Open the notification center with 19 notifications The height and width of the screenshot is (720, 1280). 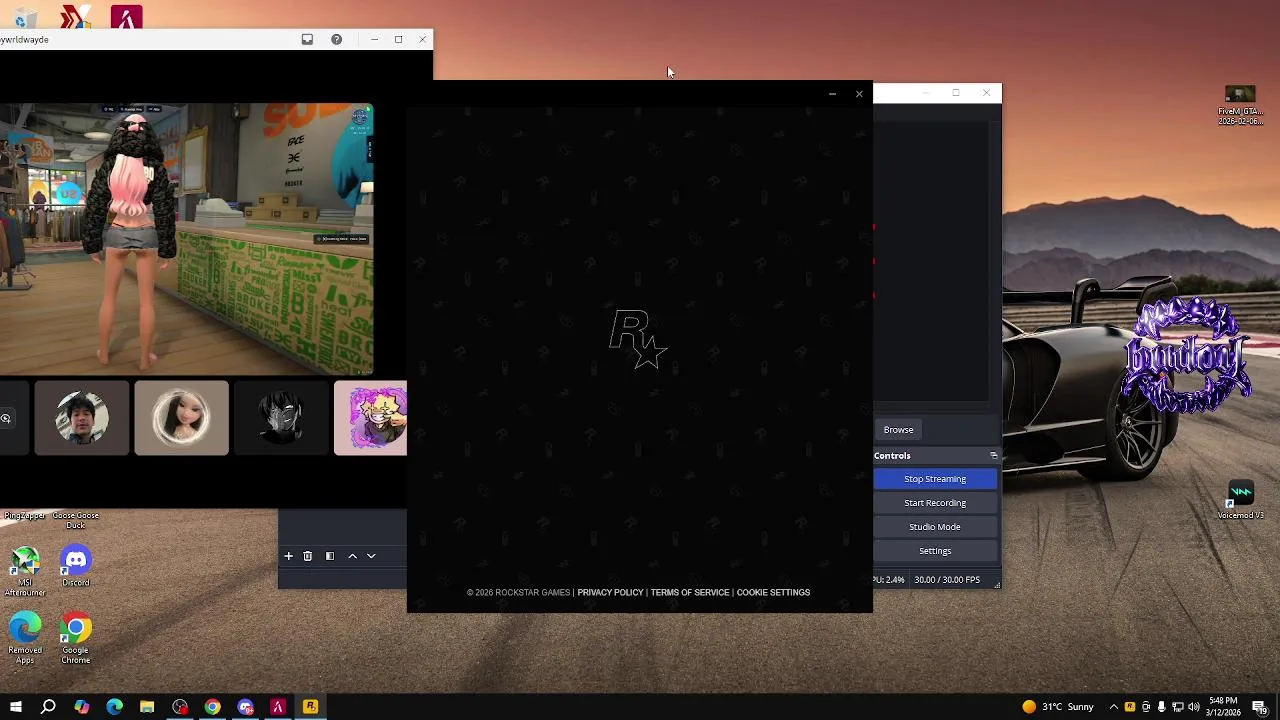tap(1260, 707)
